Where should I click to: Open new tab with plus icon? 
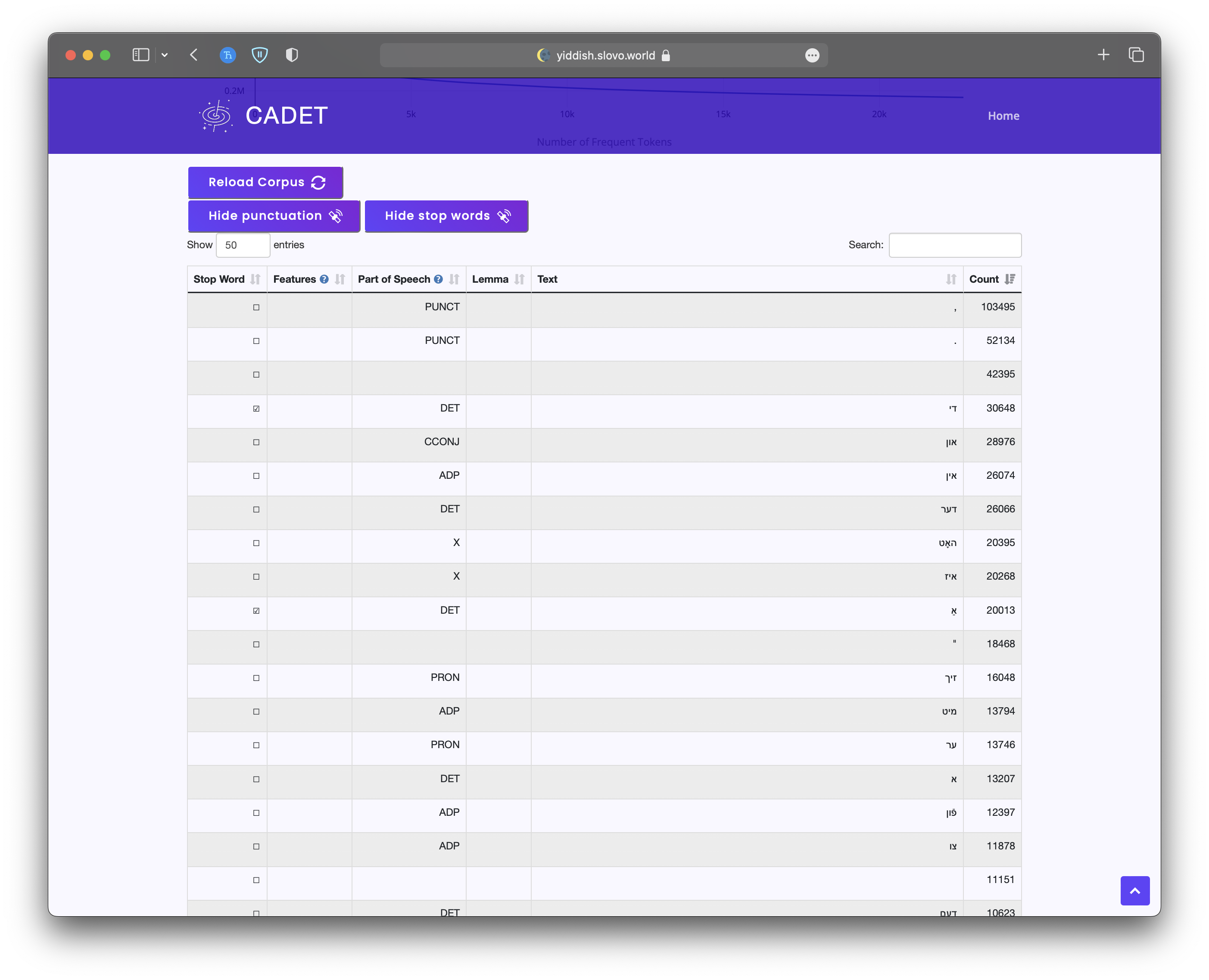1103,55
